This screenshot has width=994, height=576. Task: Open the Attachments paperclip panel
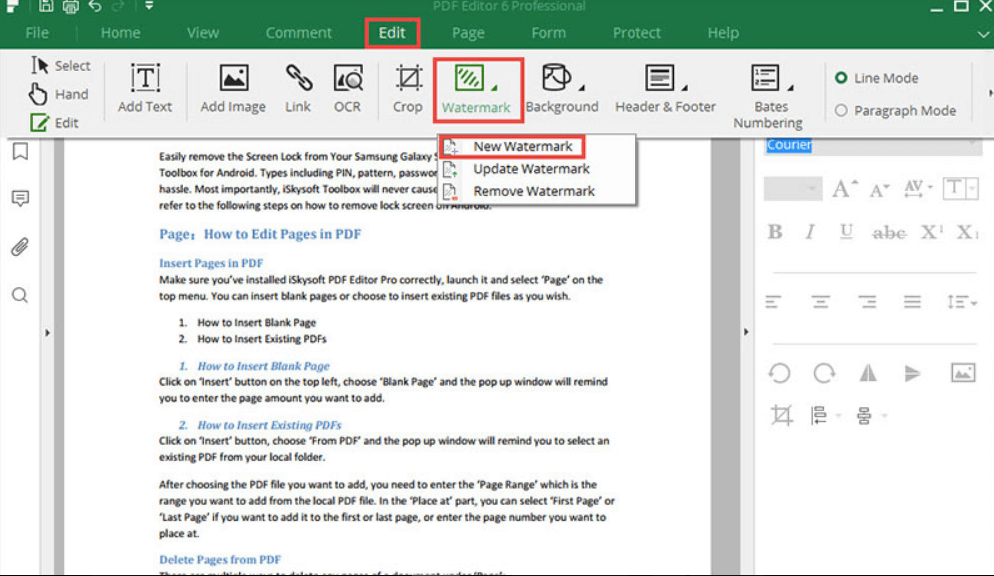pos(20,246)
